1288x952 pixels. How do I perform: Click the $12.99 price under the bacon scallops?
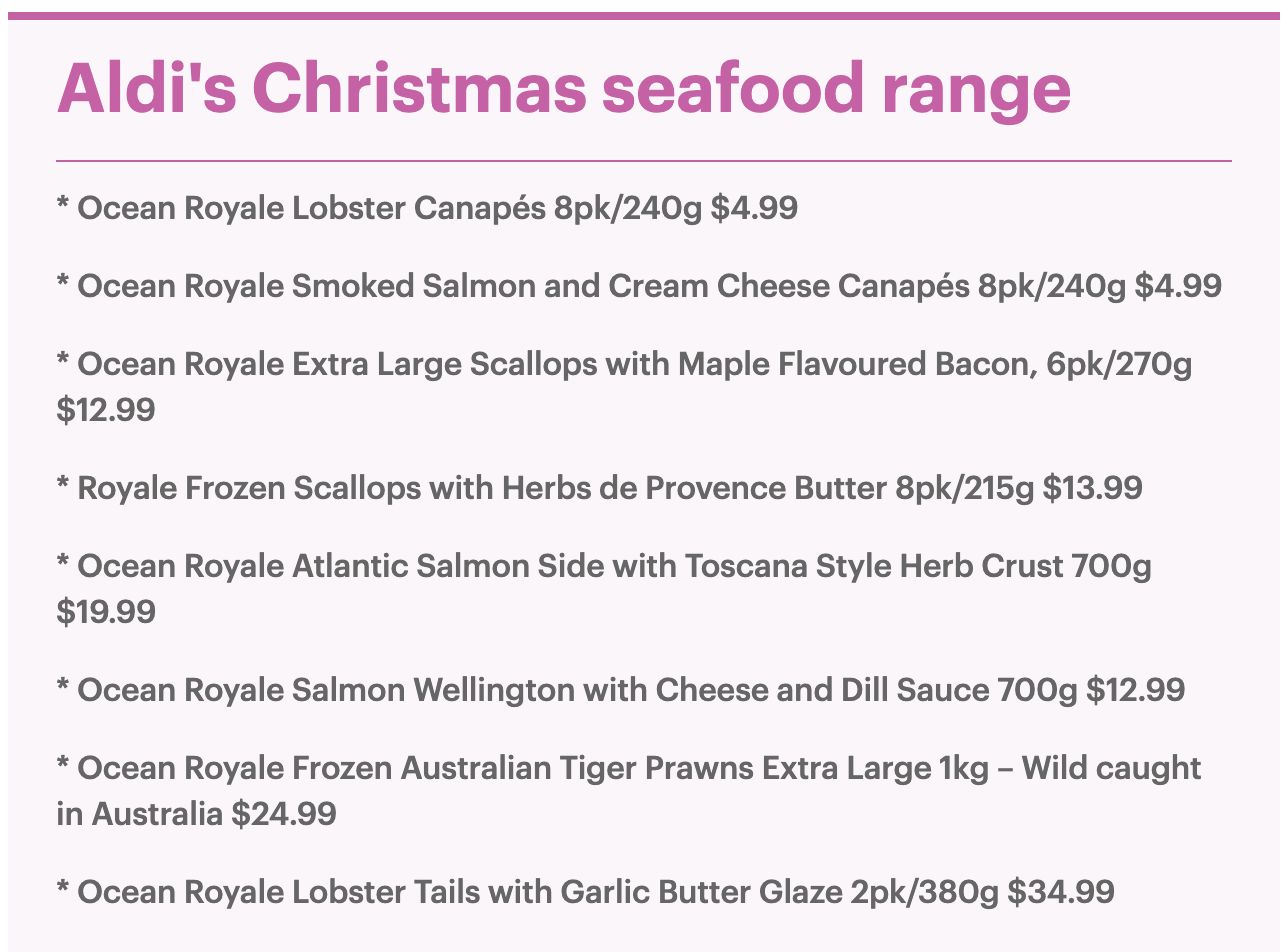point(106,410)
